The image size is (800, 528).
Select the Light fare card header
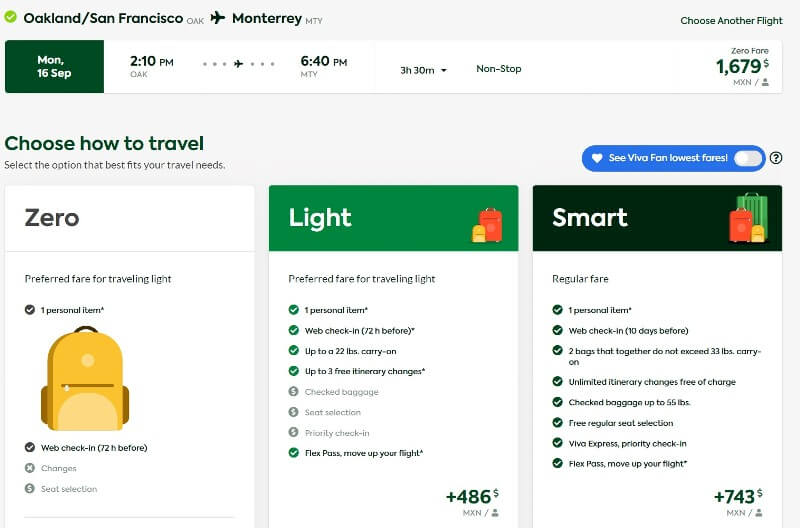click(393, 218)
